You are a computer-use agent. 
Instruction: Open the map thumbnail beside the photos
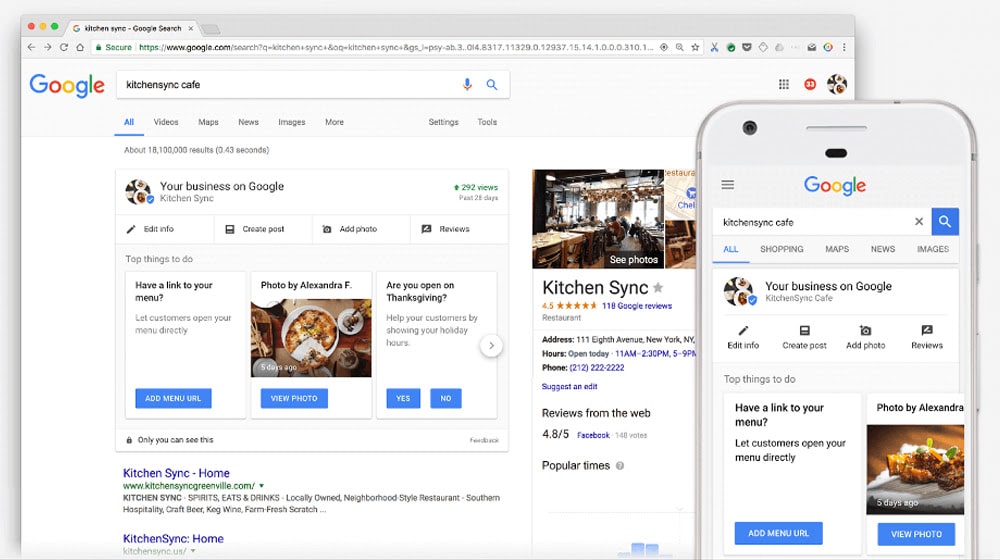point(680,195)
